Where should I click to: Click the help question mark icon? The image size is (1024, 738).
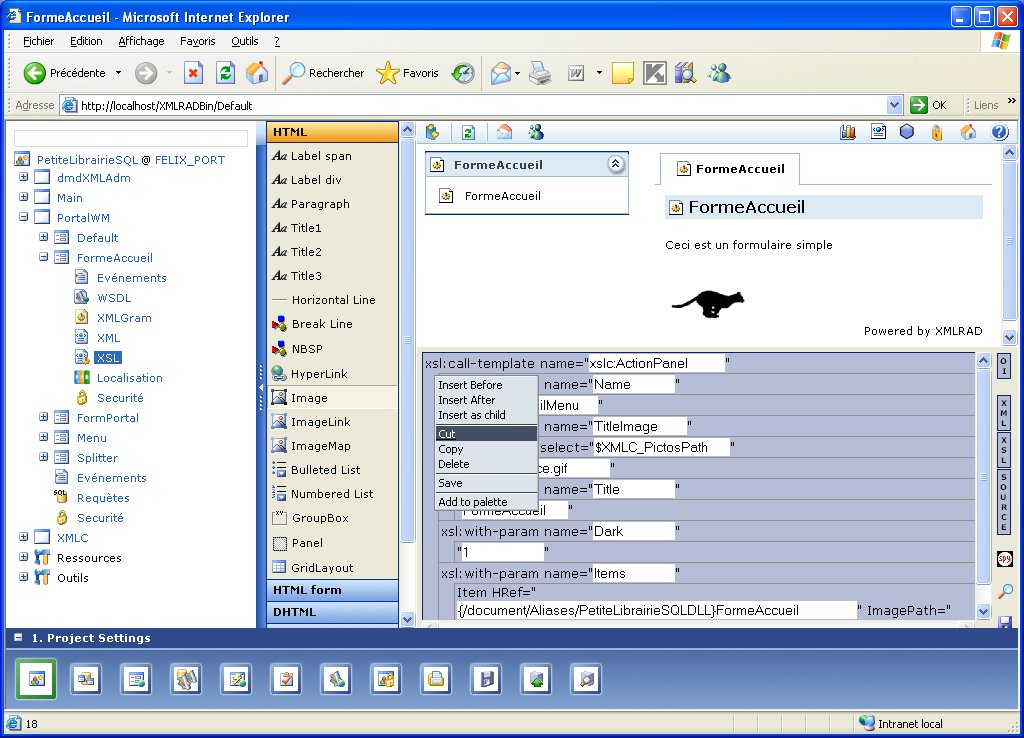tap(999, 132)
